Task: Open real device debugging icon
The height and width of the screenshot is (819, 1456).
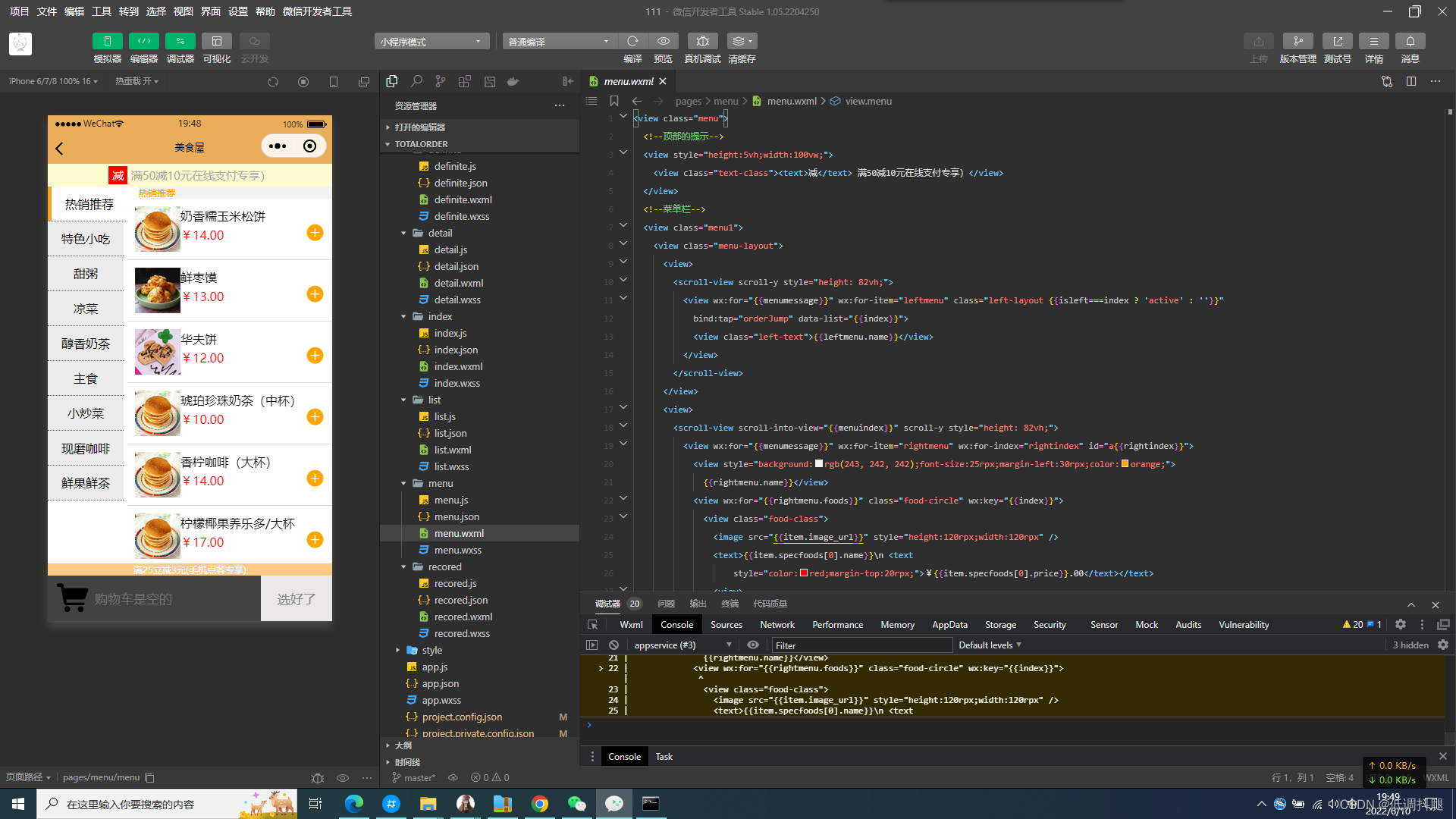Action: click(x=702, y=41)
